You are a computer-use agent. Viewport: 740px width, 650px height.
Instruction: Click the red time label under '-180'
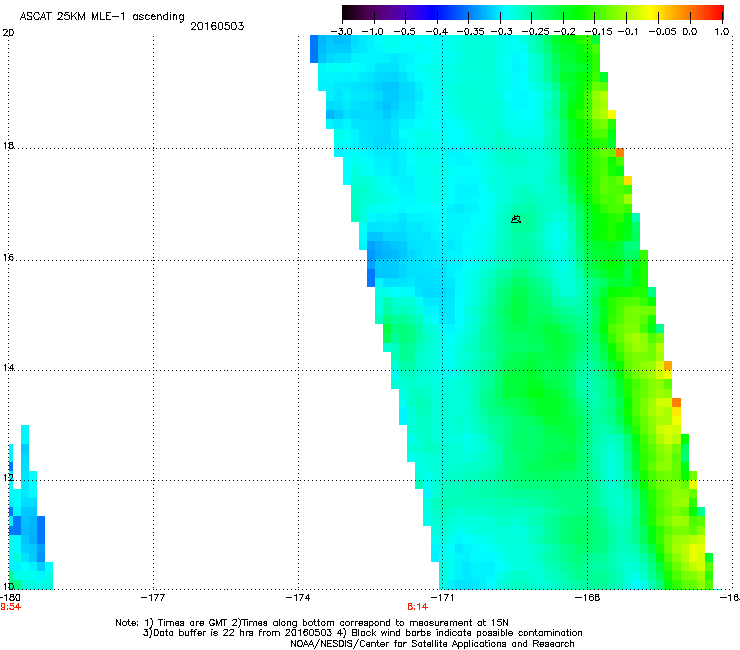tap(10, 607)
